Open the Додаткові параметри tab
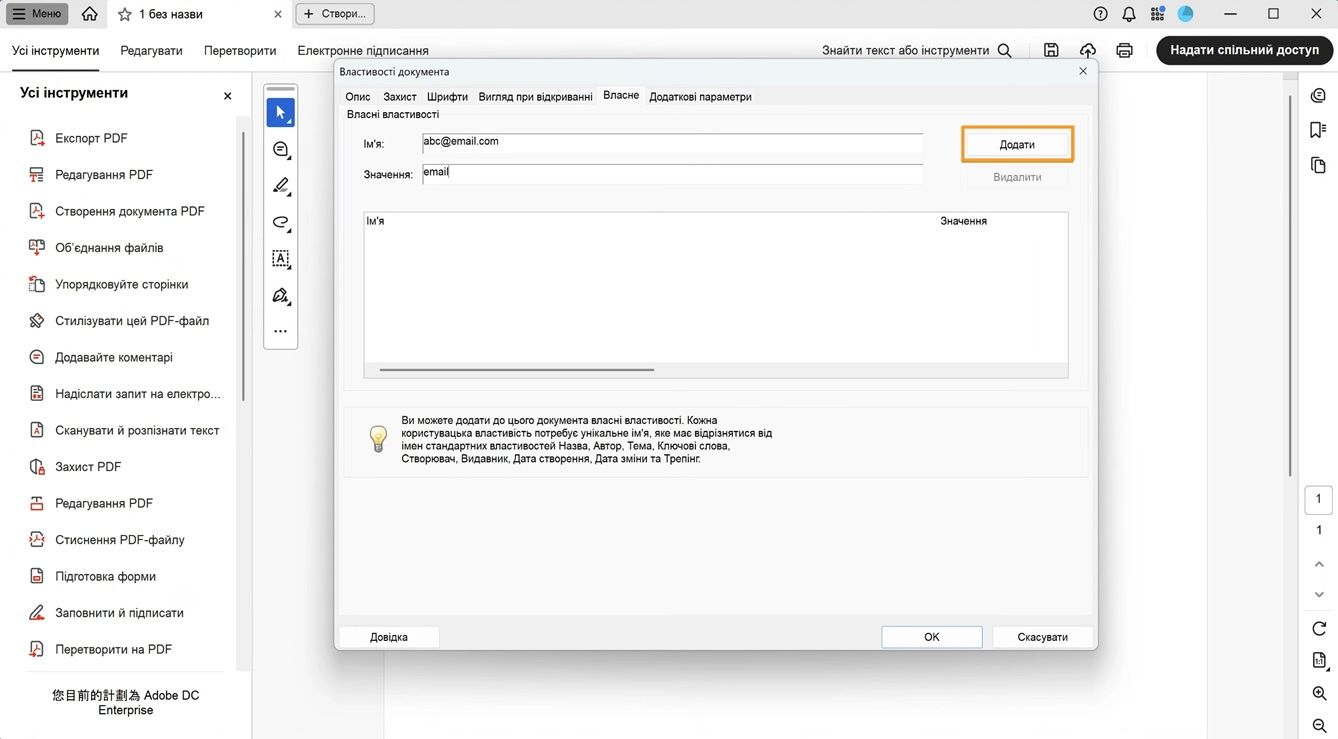The height and width of the screenshot is (739, 1338). (x=700, y=97)
